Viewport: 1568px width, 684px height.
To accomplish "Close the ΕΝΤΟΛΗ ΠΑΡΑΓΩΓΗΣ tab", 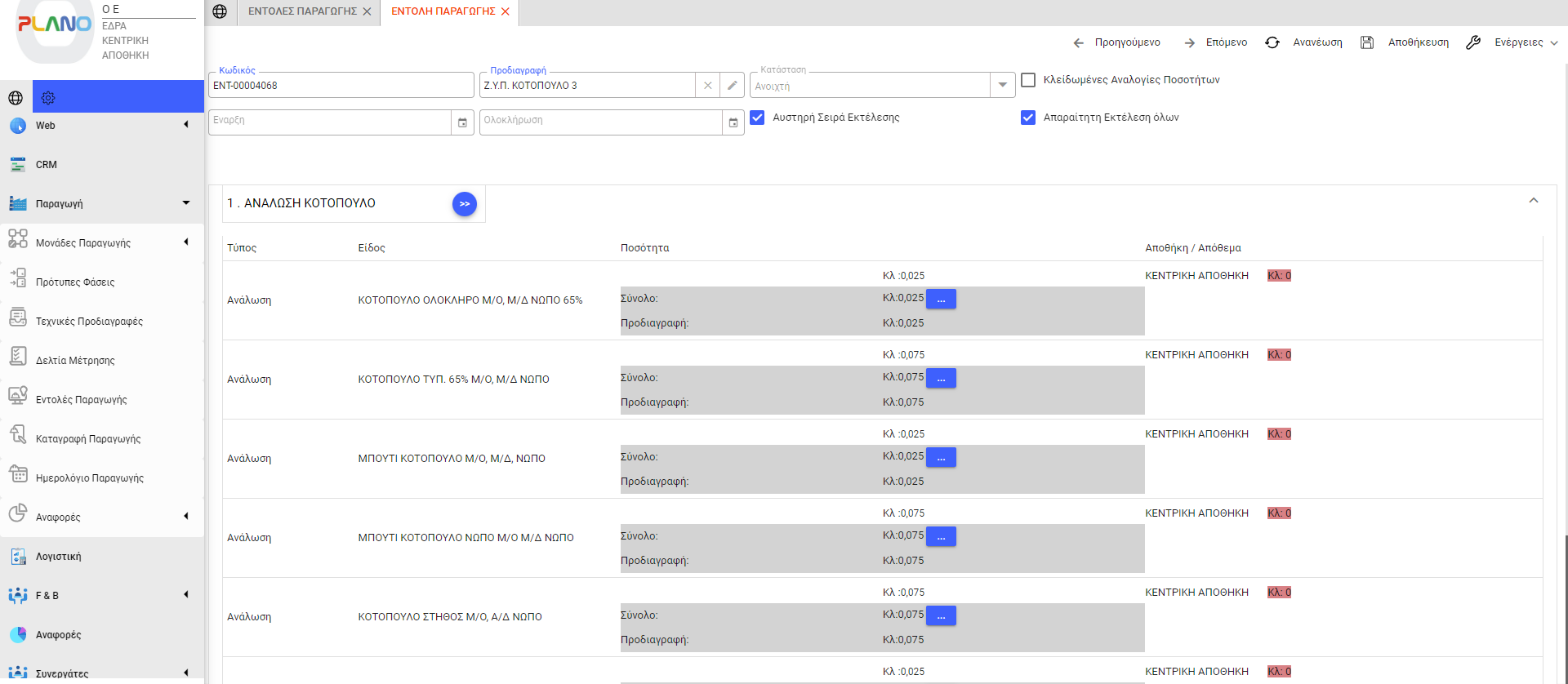I will tap(506, 11).
